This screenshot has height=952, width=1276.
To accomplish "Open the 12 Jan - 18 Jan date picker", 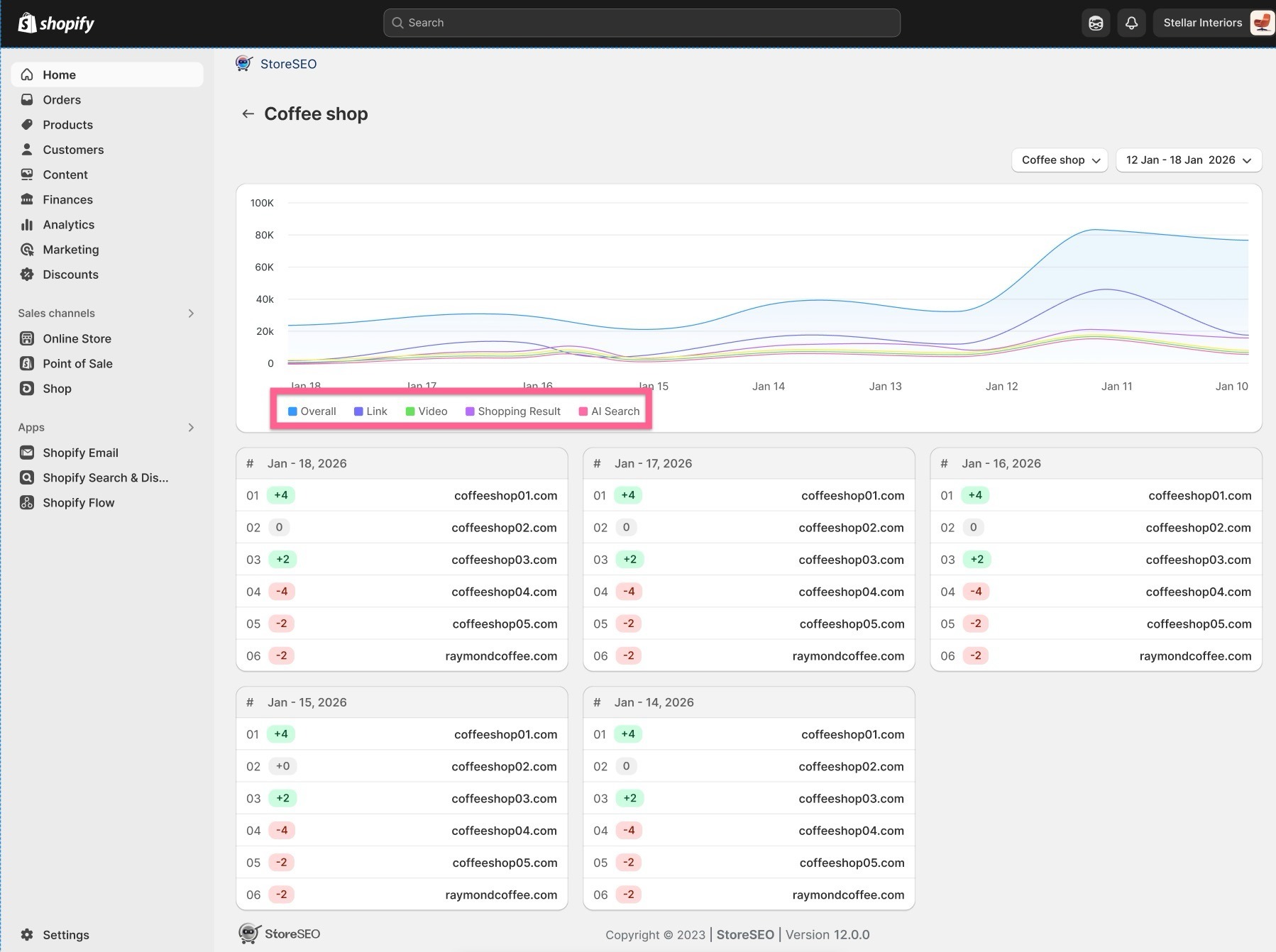I will (1188, 160).
